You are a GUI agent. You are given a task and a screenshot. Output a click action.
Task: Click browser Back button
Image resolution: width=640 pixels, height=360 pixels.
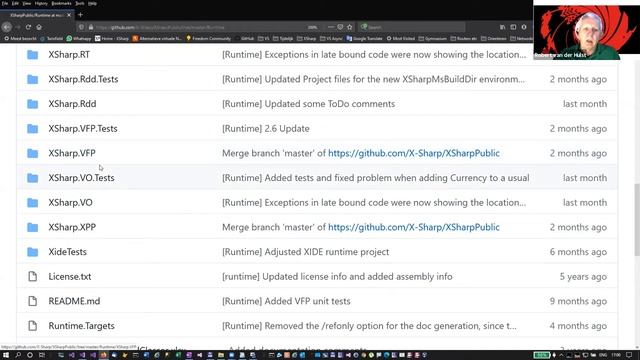click(7, 27)
